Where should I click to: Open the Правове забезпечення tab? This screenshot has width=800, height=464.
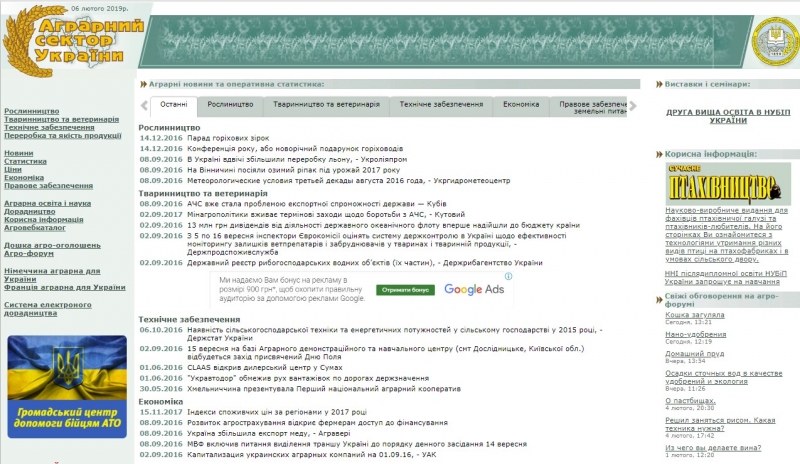(x=589, y=107)
